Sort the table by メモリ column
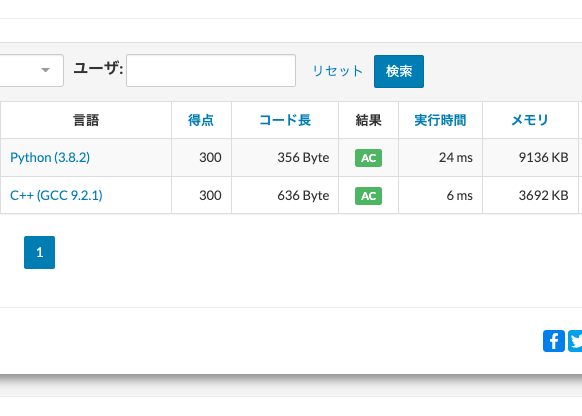This screenshot has height=416, width=582. 530,120
